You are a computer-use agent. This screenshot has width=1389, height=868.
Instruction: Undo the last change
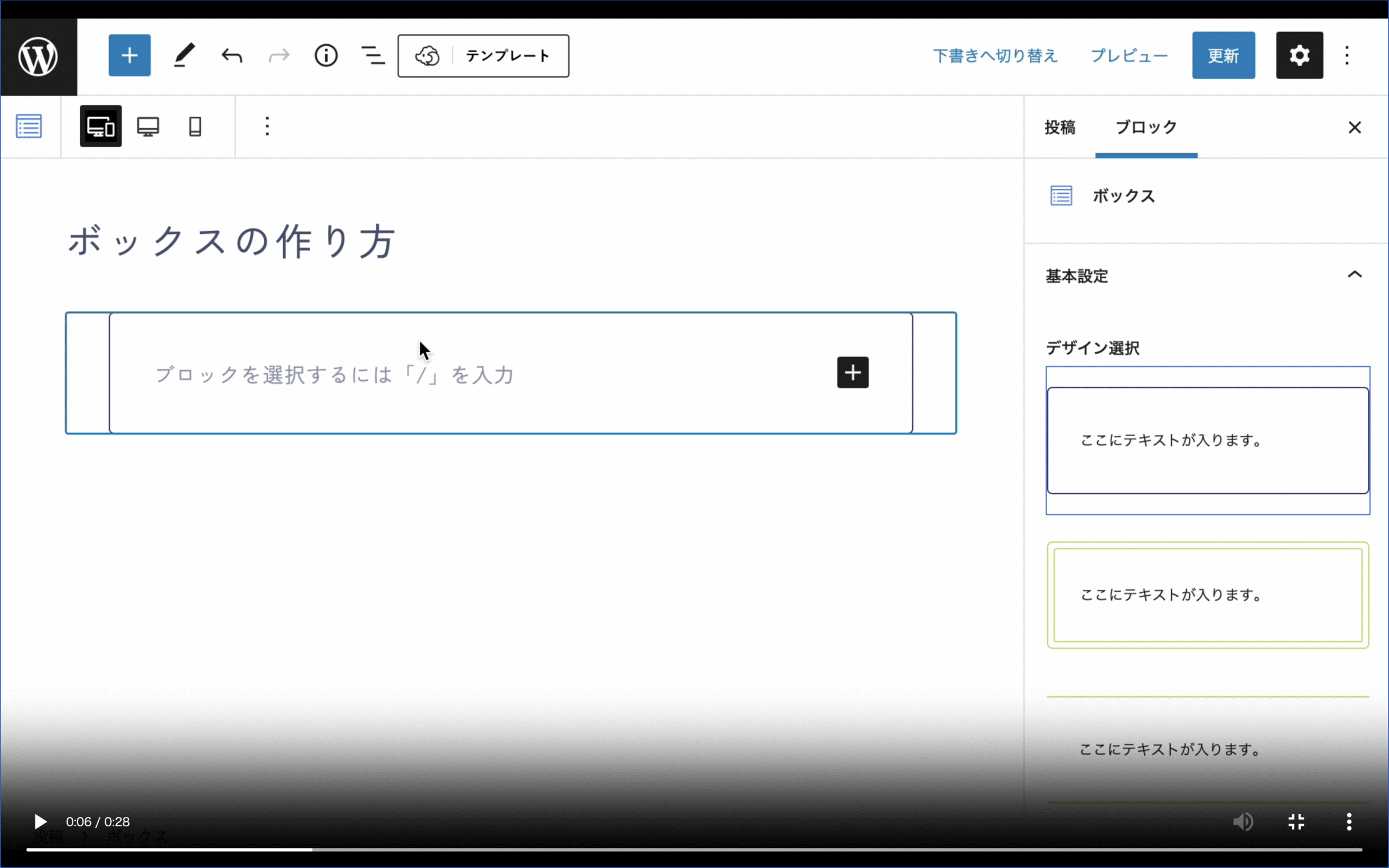tap(232, 56)
